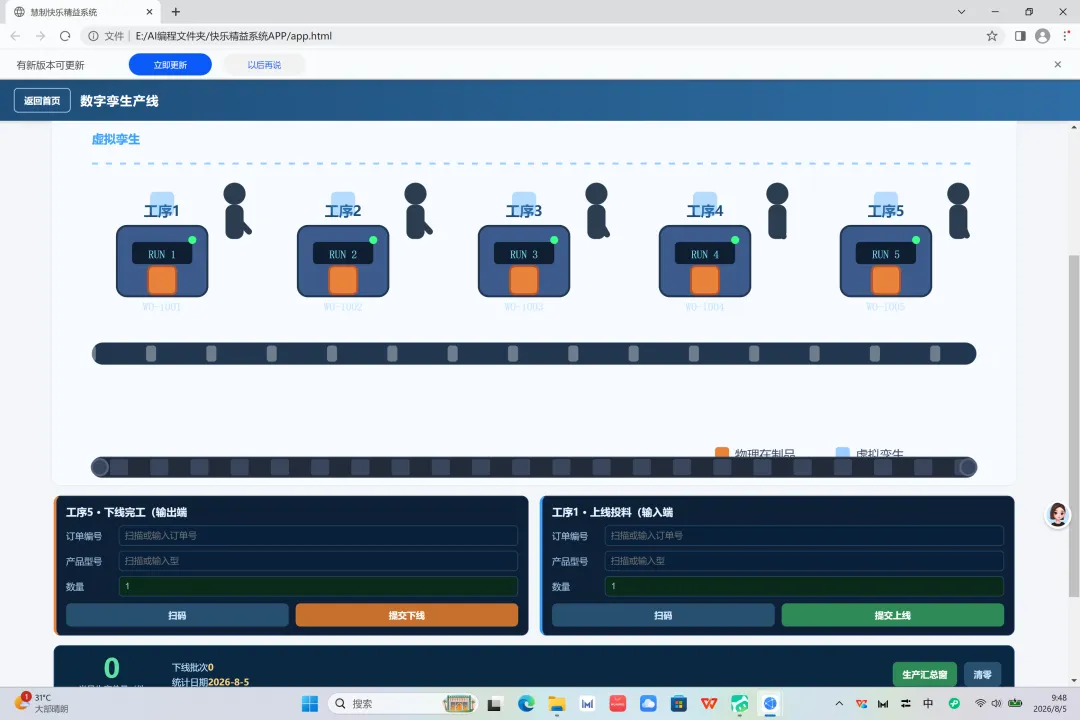This screenshot has height=720, width=1080.
Task: Open the weather widget 31°C
Action: (x=43, y=703)
